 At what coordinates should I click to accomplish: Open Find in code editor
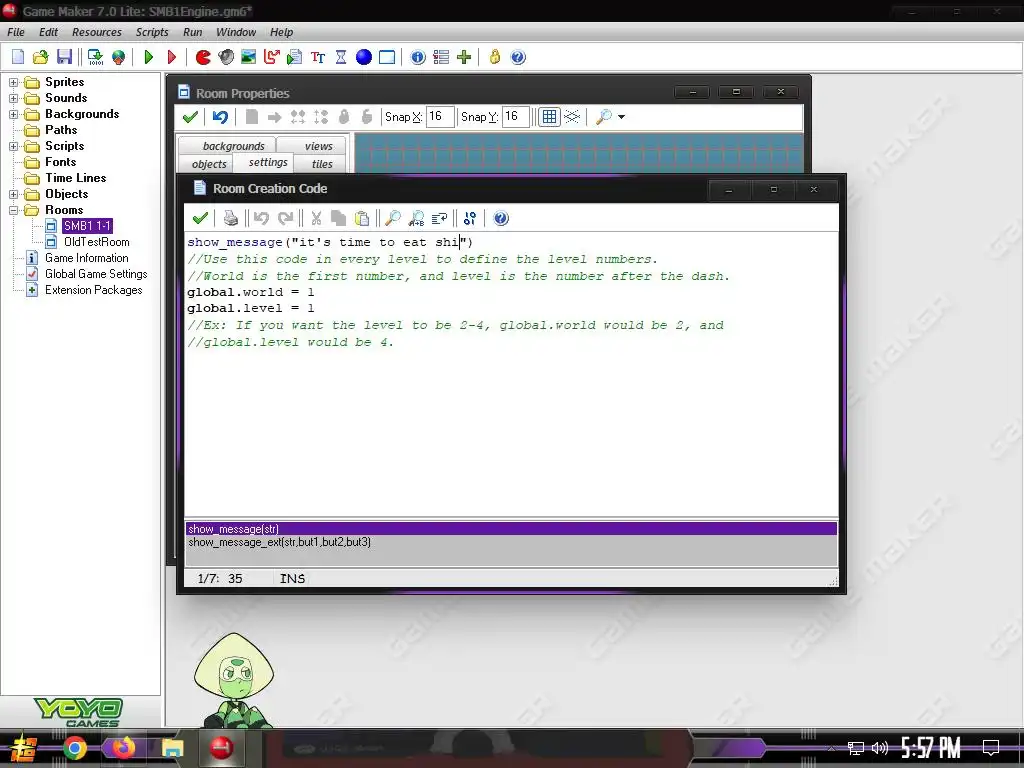tap(392, 218)
